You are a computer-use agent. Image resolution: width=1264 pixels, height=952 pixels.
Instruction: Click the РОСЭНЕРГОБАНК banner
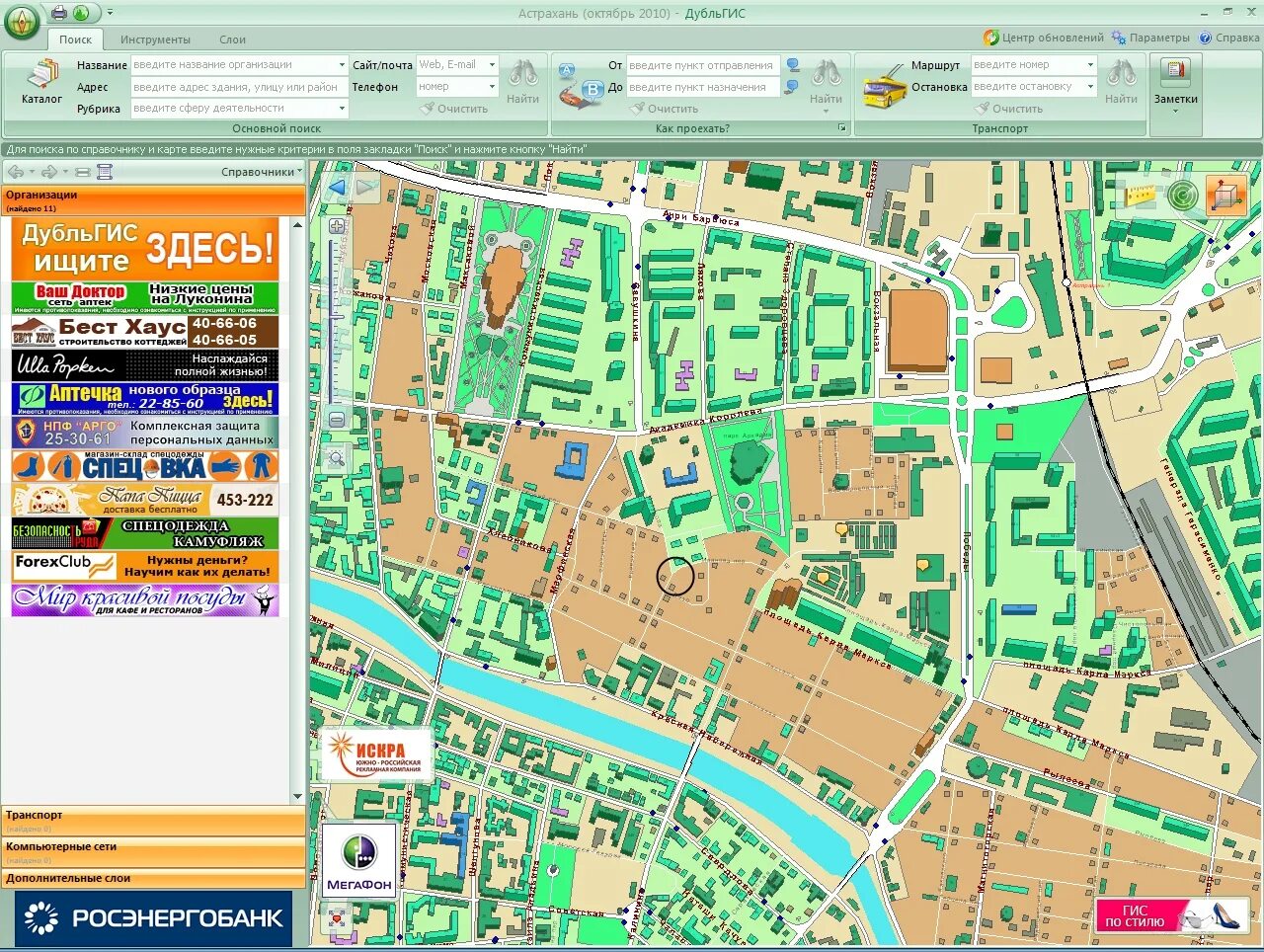tap(153, 918)
